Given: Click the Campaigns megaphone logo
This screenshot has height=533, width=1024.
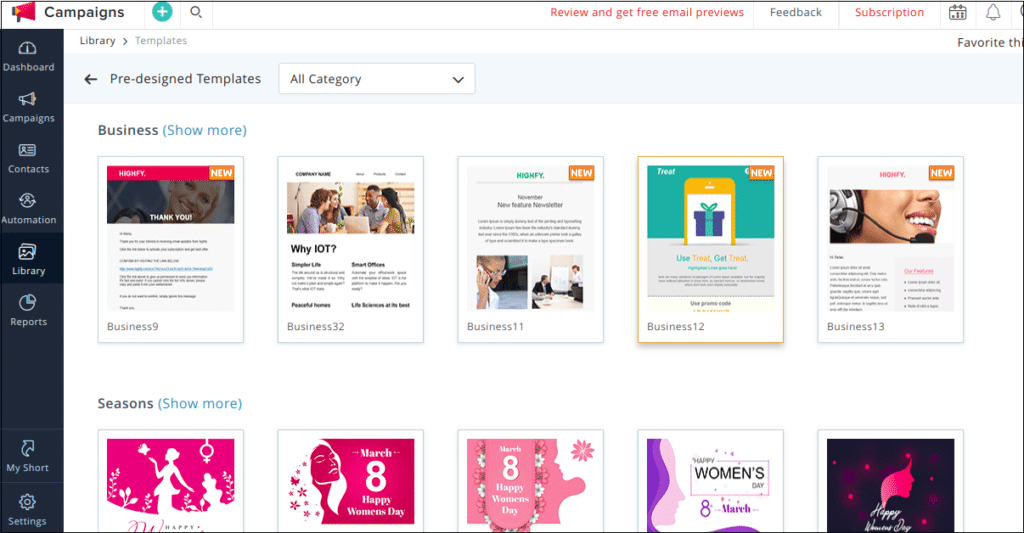Looking at the screenshot, I should click(x=24, y=12).
